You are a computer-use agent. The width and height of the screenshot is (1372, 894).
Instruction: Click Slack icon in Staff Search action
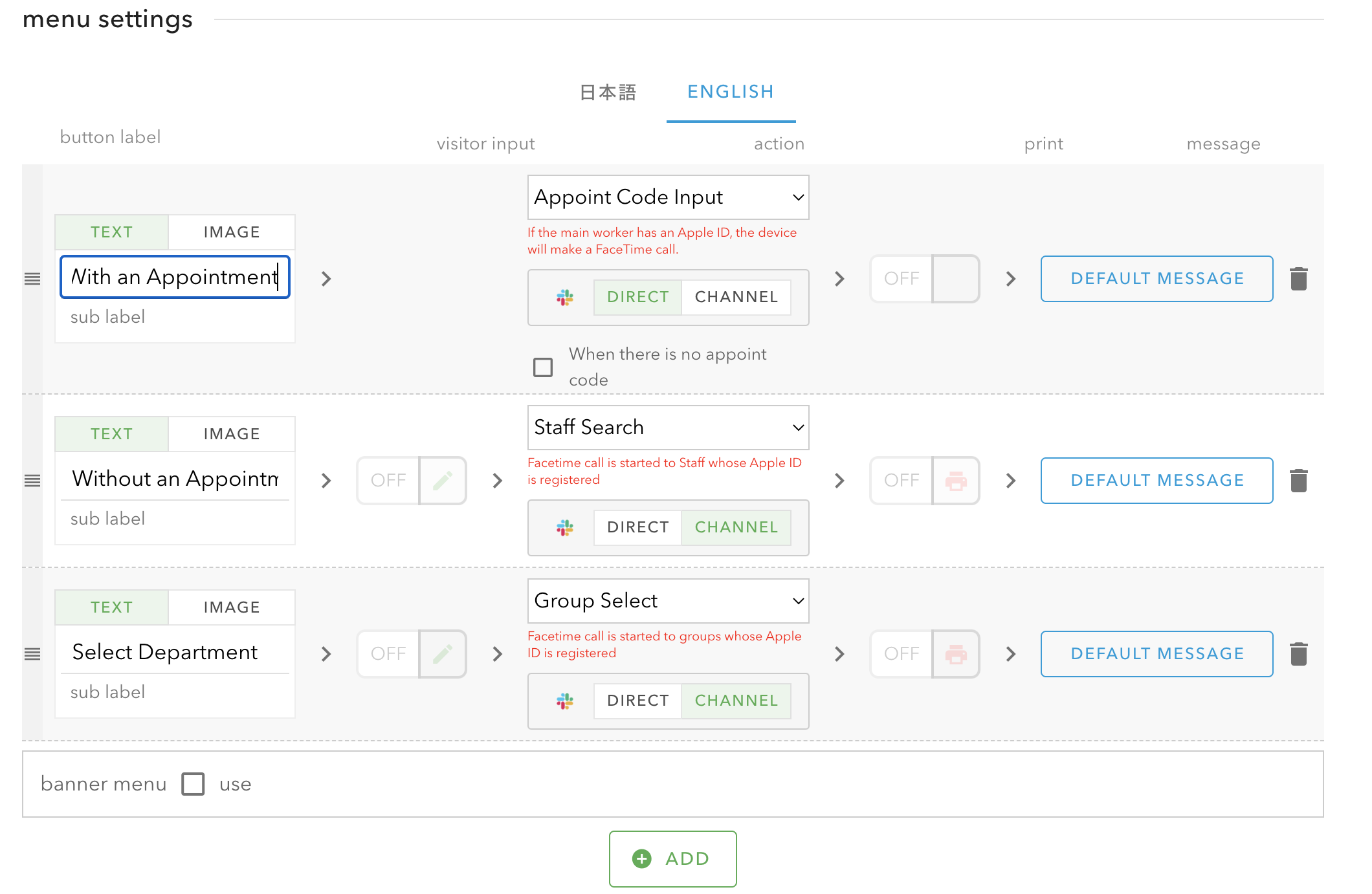[565, 527]
